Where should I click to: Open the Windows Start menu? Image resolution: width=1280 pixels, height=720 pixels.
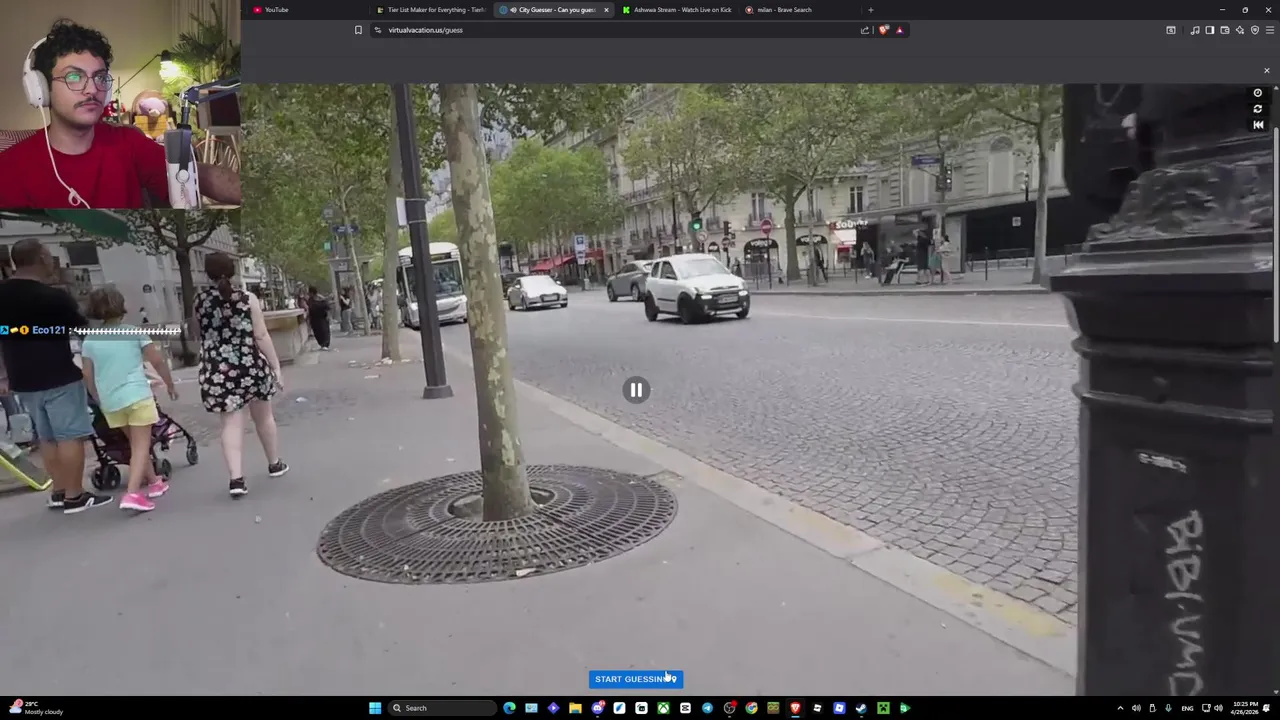(375, 708)
